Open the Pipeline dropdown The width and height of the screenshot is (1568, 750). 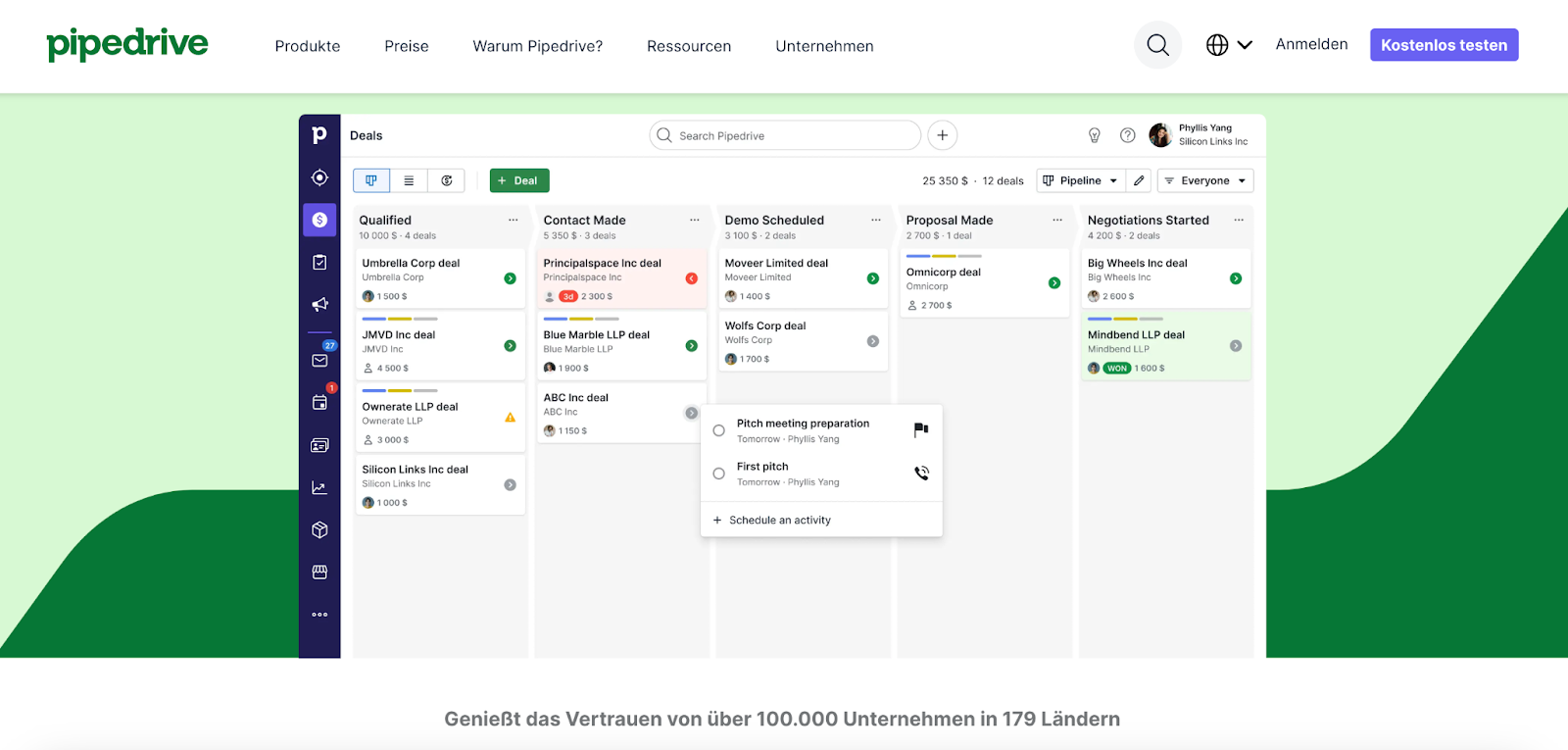pos(1080,180)
